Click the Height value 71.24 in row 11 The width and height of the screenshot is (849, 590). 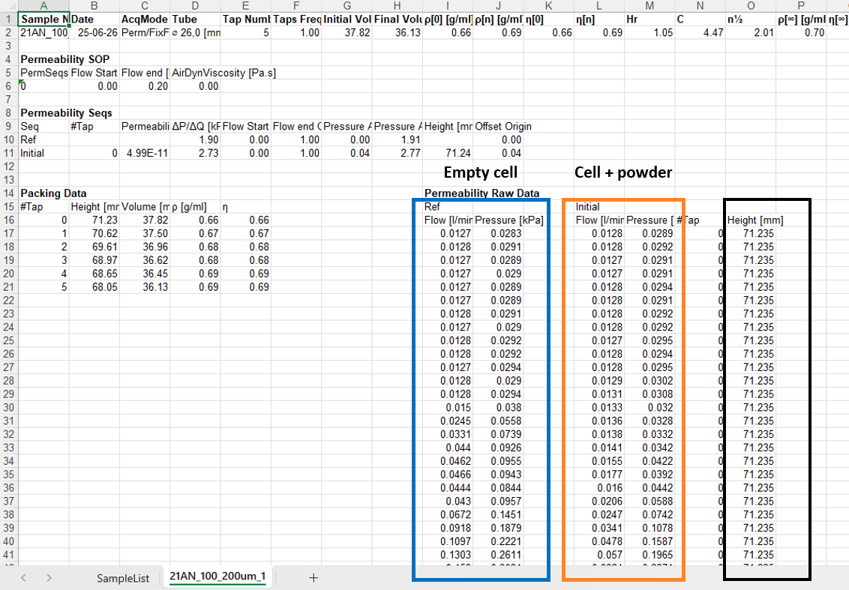point(447,153)
